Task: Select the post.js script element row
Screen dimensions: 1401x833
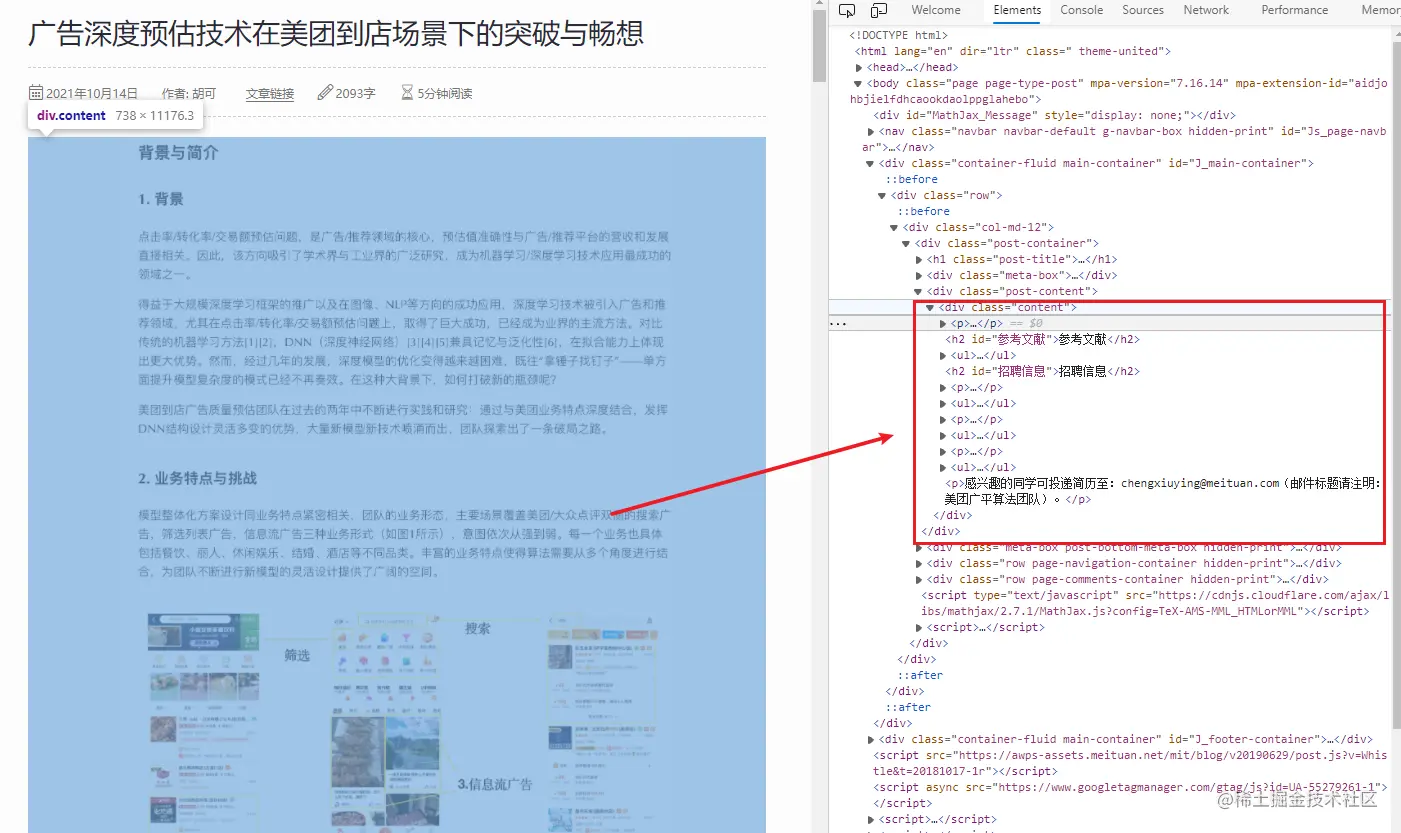Action: 1129,763
